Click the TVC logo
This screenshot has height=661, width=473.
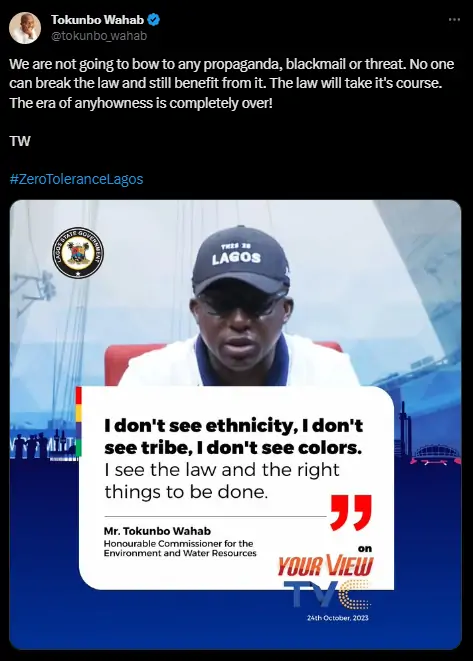(327, 595)
